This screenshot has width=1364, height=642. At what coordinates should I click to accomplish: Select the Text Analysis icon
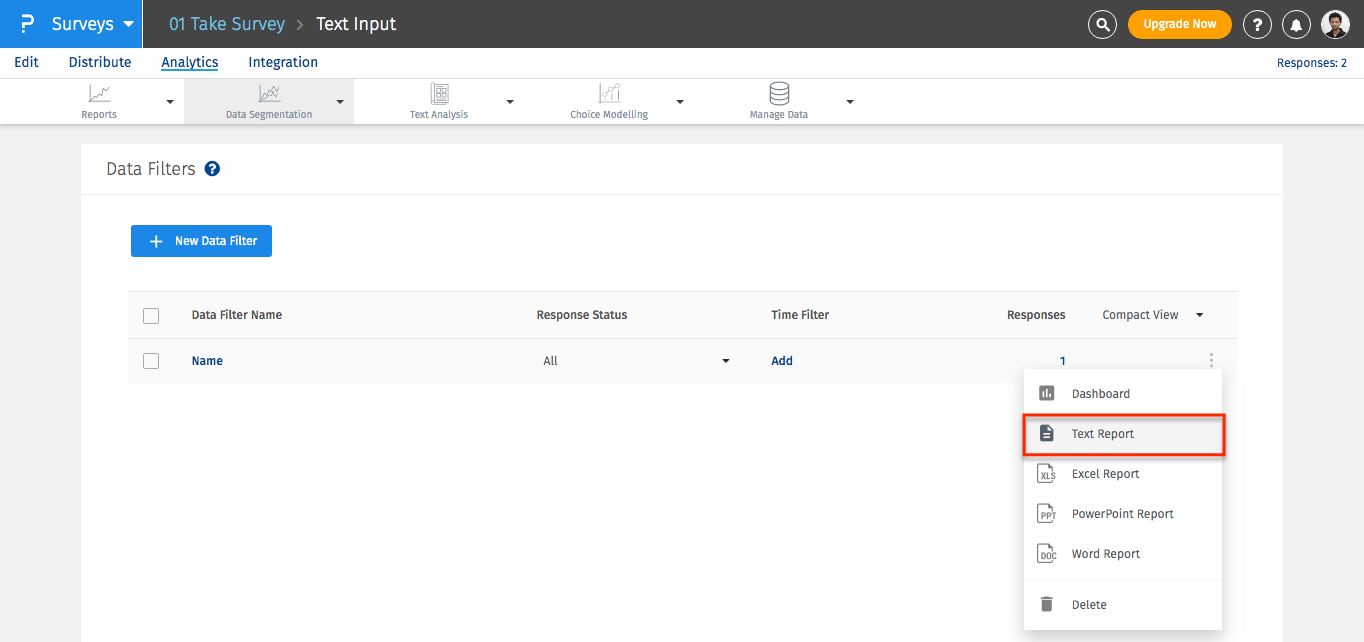(439, 94)
